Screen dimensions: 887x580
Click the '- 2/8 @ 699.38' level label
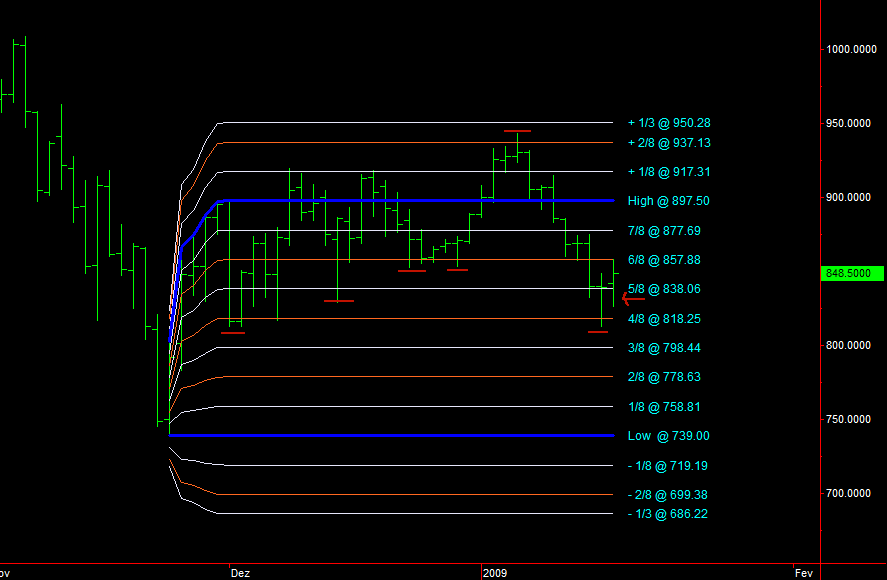point(668,495)
